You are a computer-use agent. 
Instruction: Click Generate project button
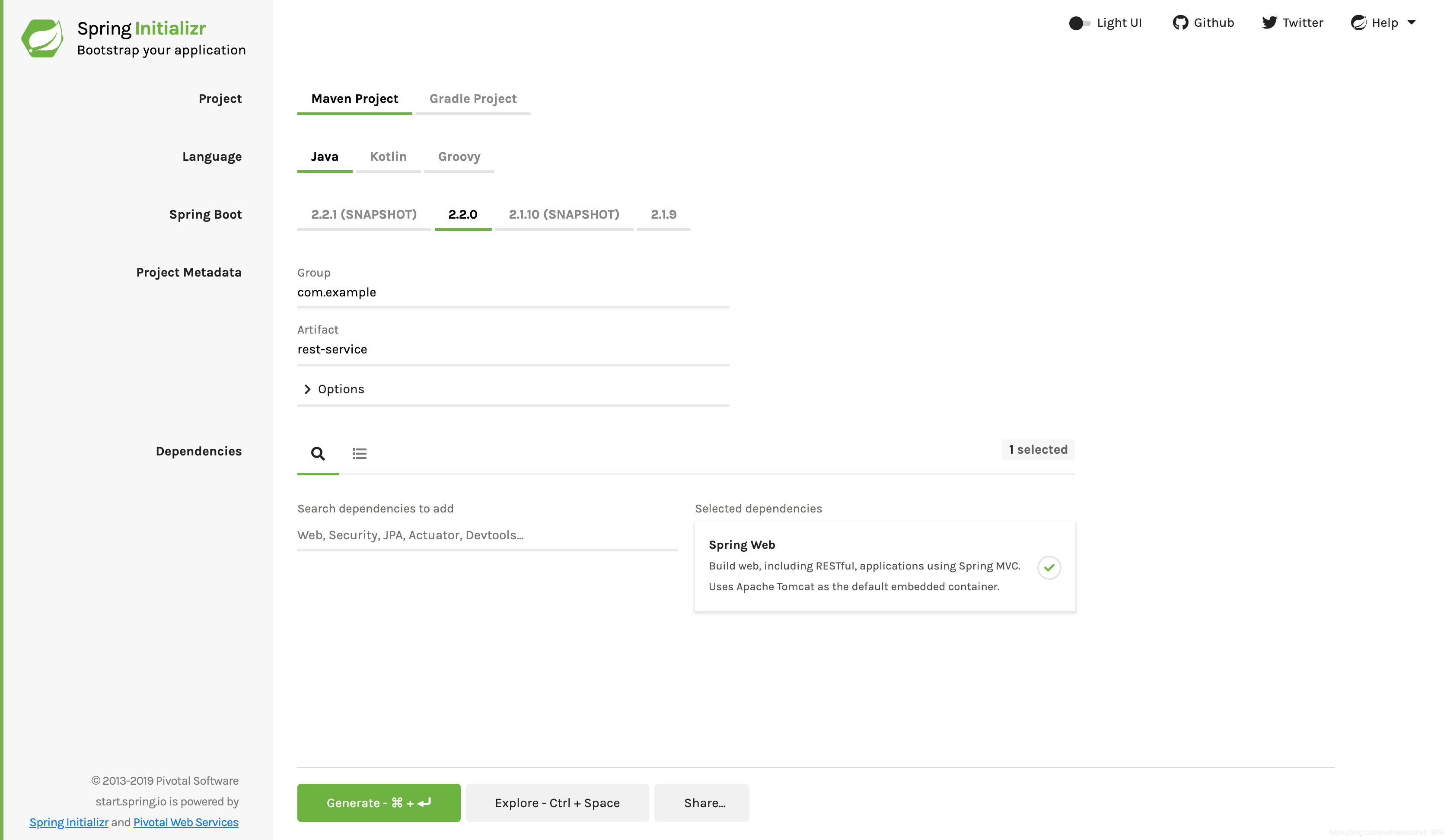tap(379, 802)
